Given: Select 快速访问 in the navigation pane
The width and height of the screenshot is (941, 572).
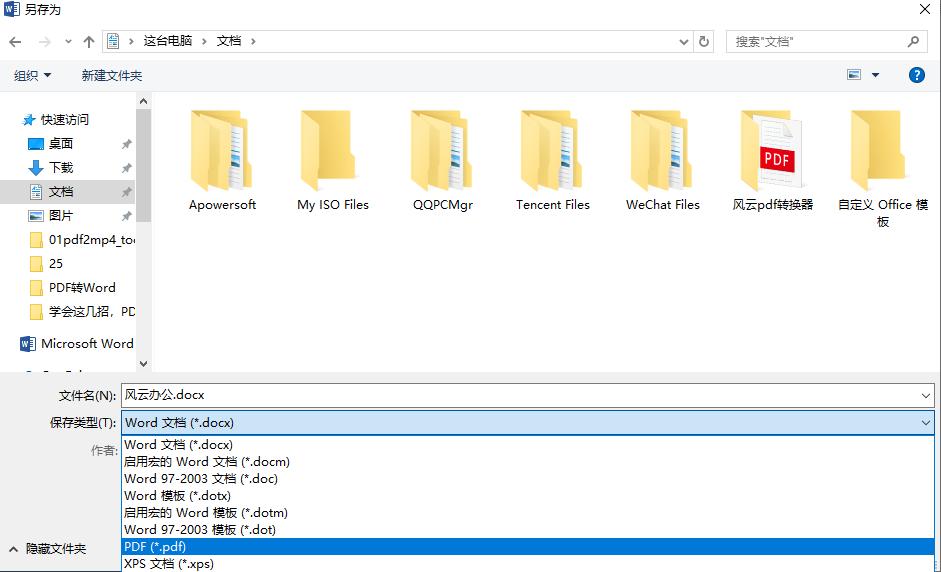Looking at the screenshot, I should [64, 119].
